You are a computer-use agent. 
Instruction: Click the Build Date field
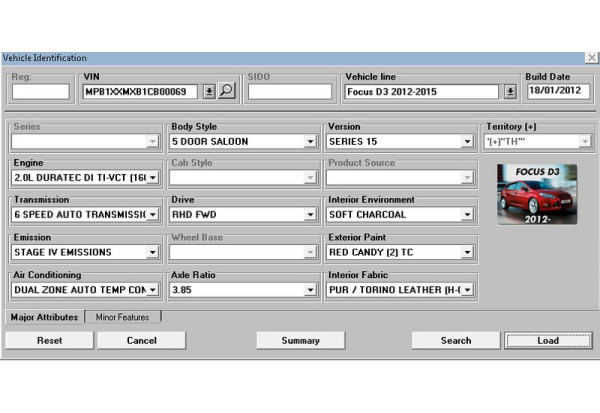[x=558, y=92]
